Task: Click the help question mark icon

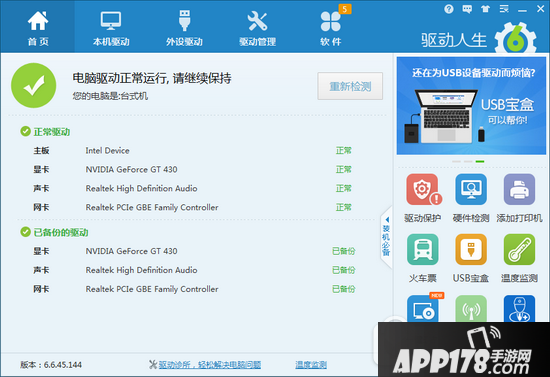Action: (x=448, y=9)
